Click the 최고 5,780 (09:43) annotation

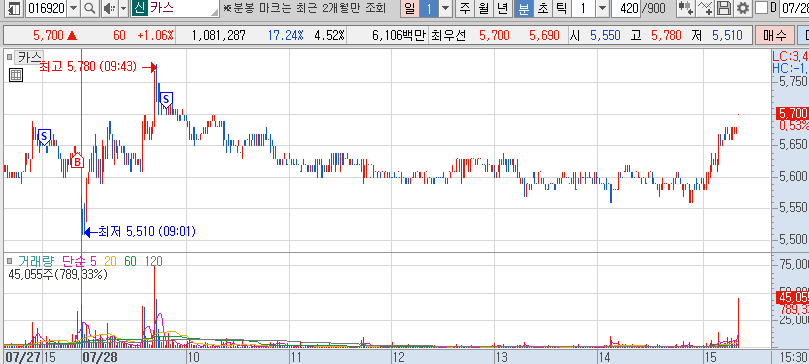(88, 67)
